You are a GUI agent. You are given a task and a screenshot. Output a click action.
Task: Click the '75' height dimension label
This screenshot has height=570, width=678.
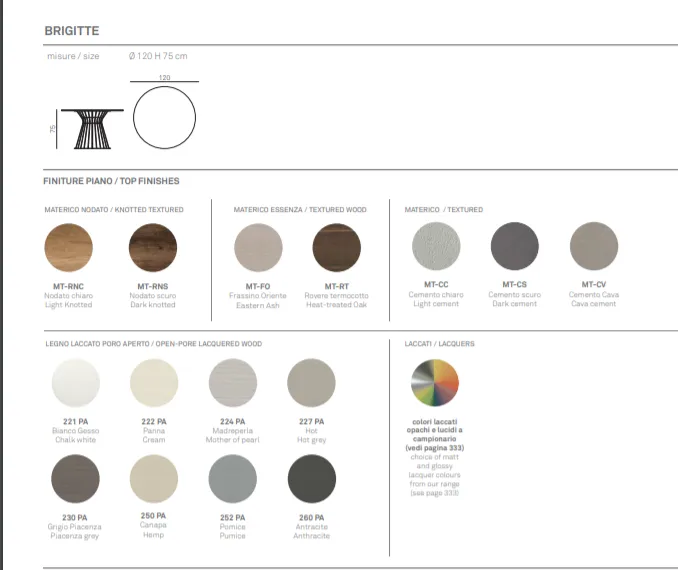click(x=52, y=129)
